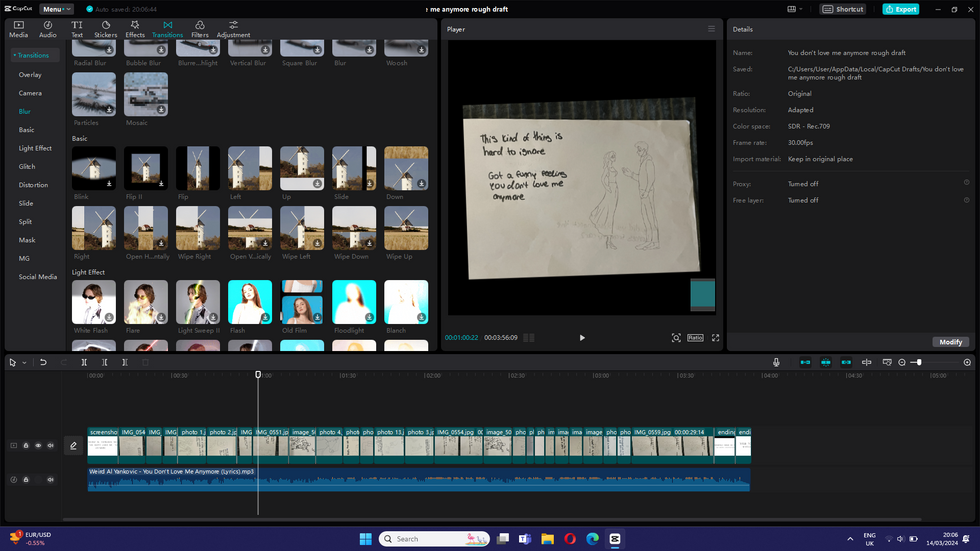Switch to the Filters tab
The image size is (980, 551).
point(200,29)
